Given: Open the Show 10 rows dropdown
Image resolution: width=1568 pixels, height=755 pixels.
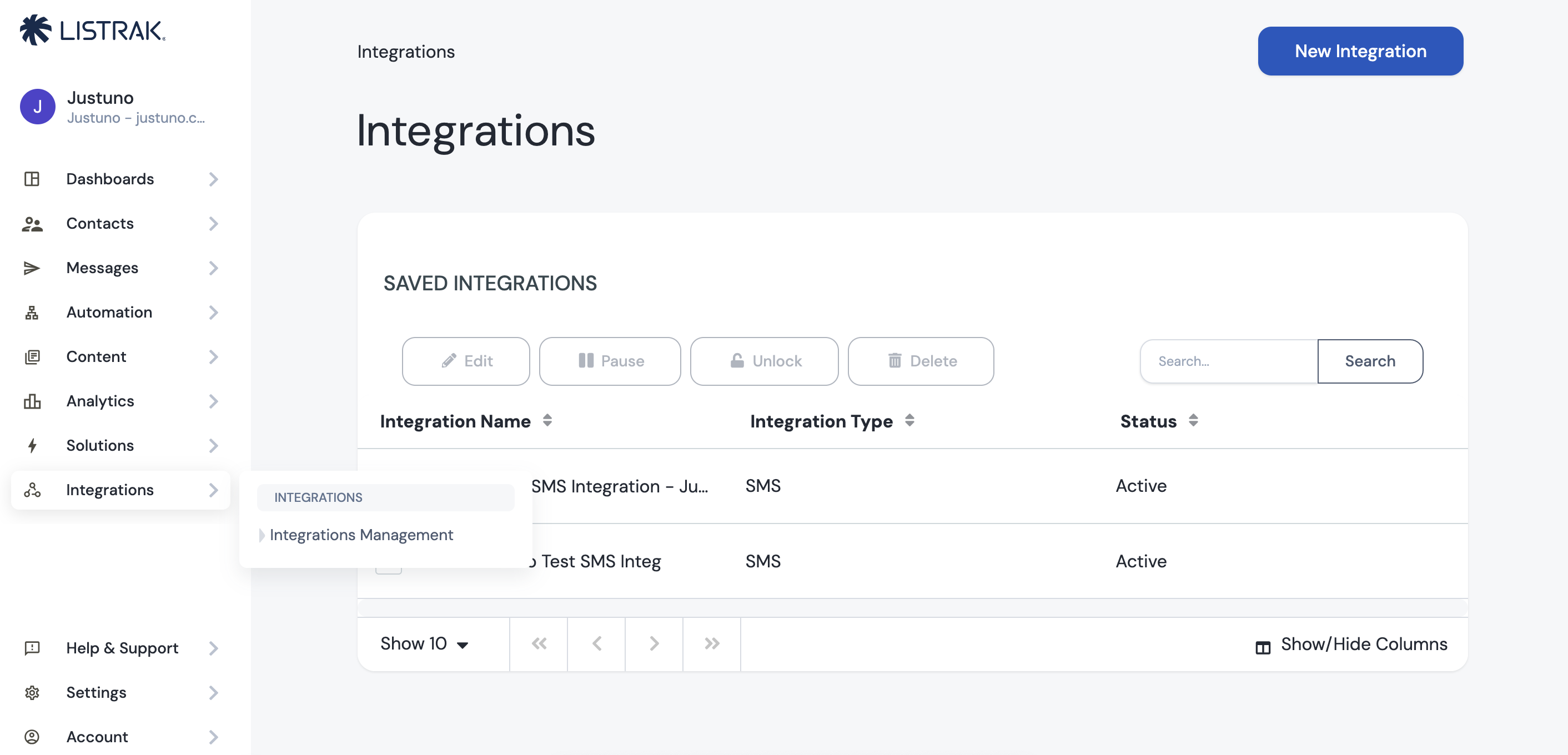Looking at the screenshot, I should click(424, 643).
